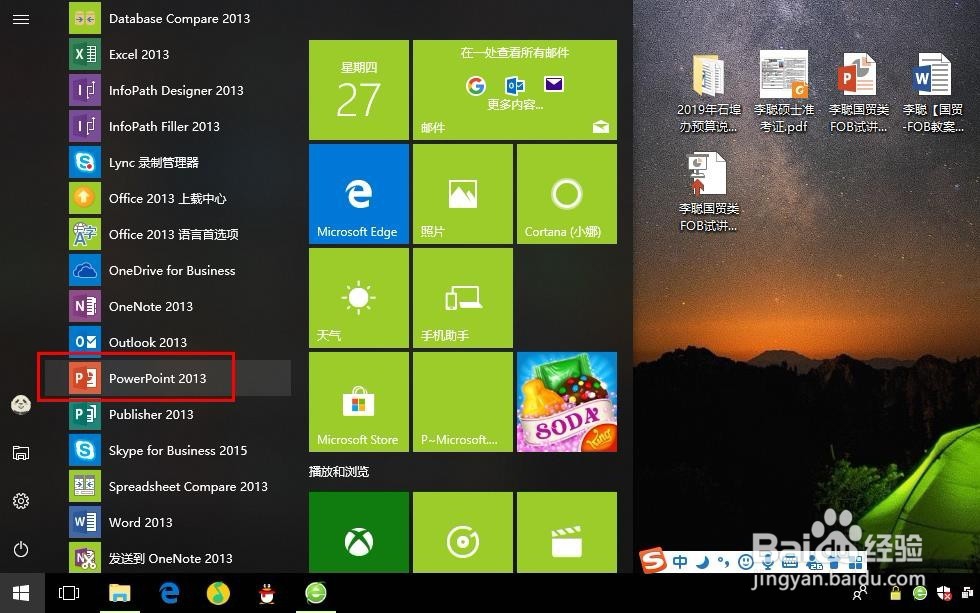Open File Explorer from the taskbar
The height and width of the screenshot is (613, 980).
pos(119,593)
